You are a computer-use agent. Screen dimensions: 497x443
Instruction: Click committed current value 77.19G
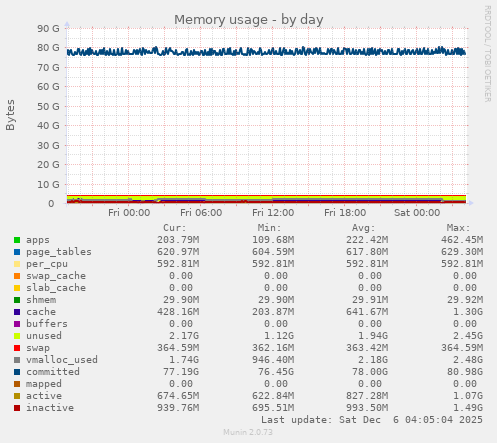pos(181,372)
